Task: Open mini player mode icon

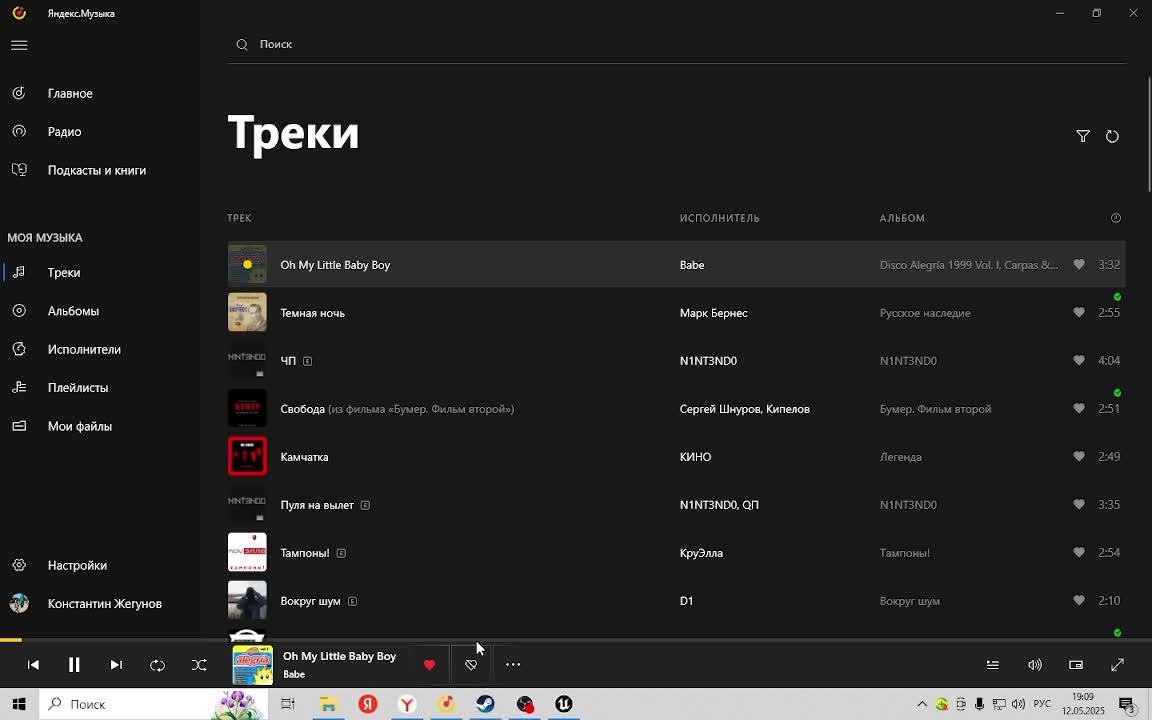Action: (1076, 665)
